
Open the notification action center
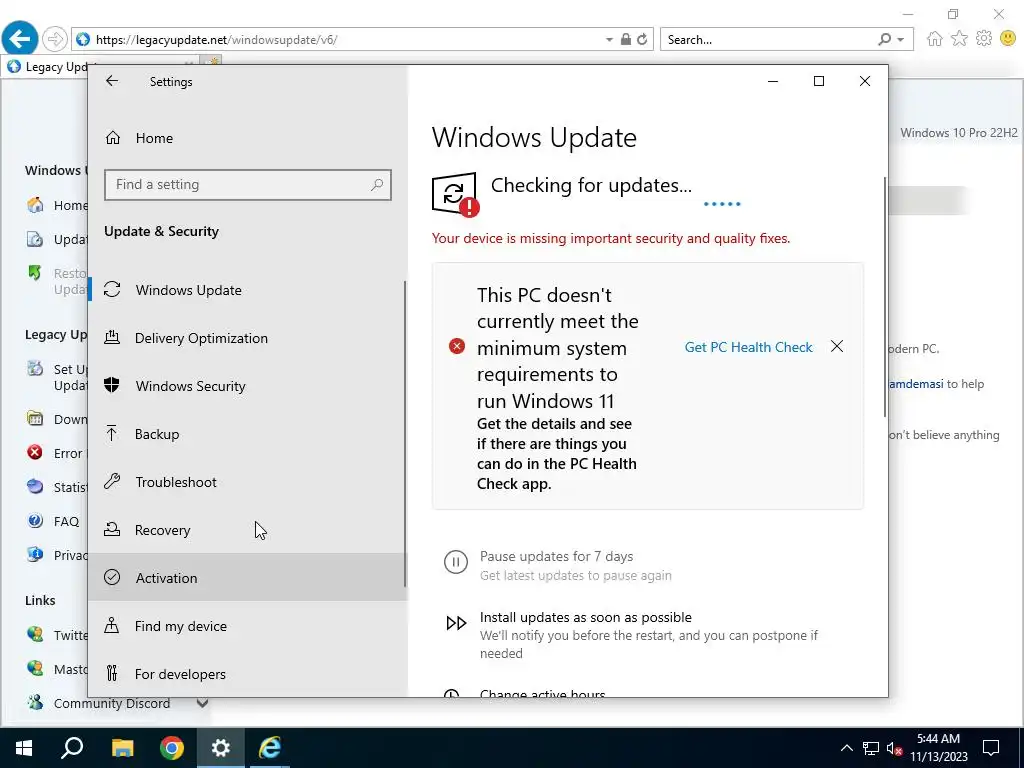pyautogui.click(x=991, y=748)
